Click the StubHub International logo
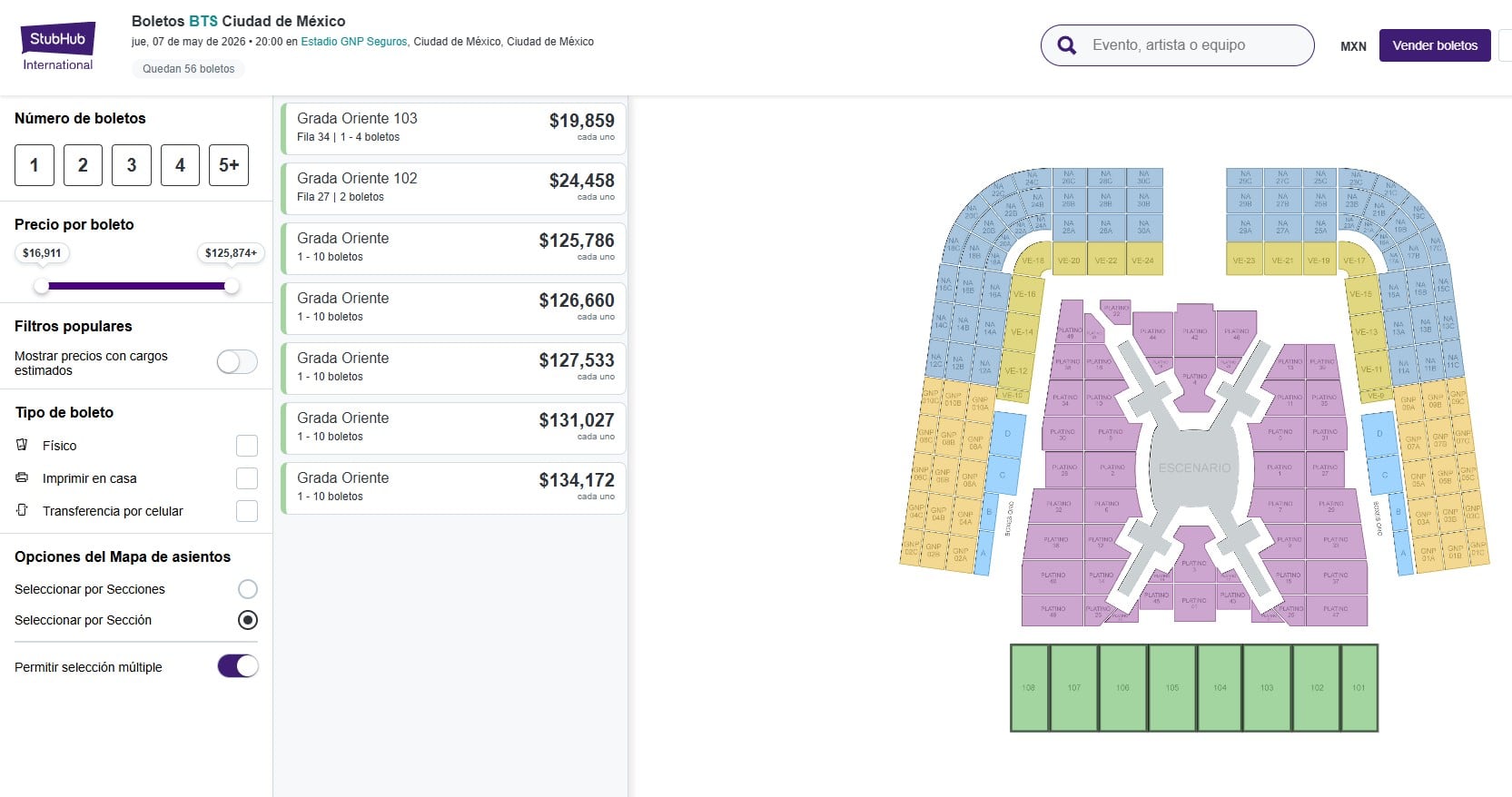Viewport: 1512px width, 797px height. click(56, 38)
